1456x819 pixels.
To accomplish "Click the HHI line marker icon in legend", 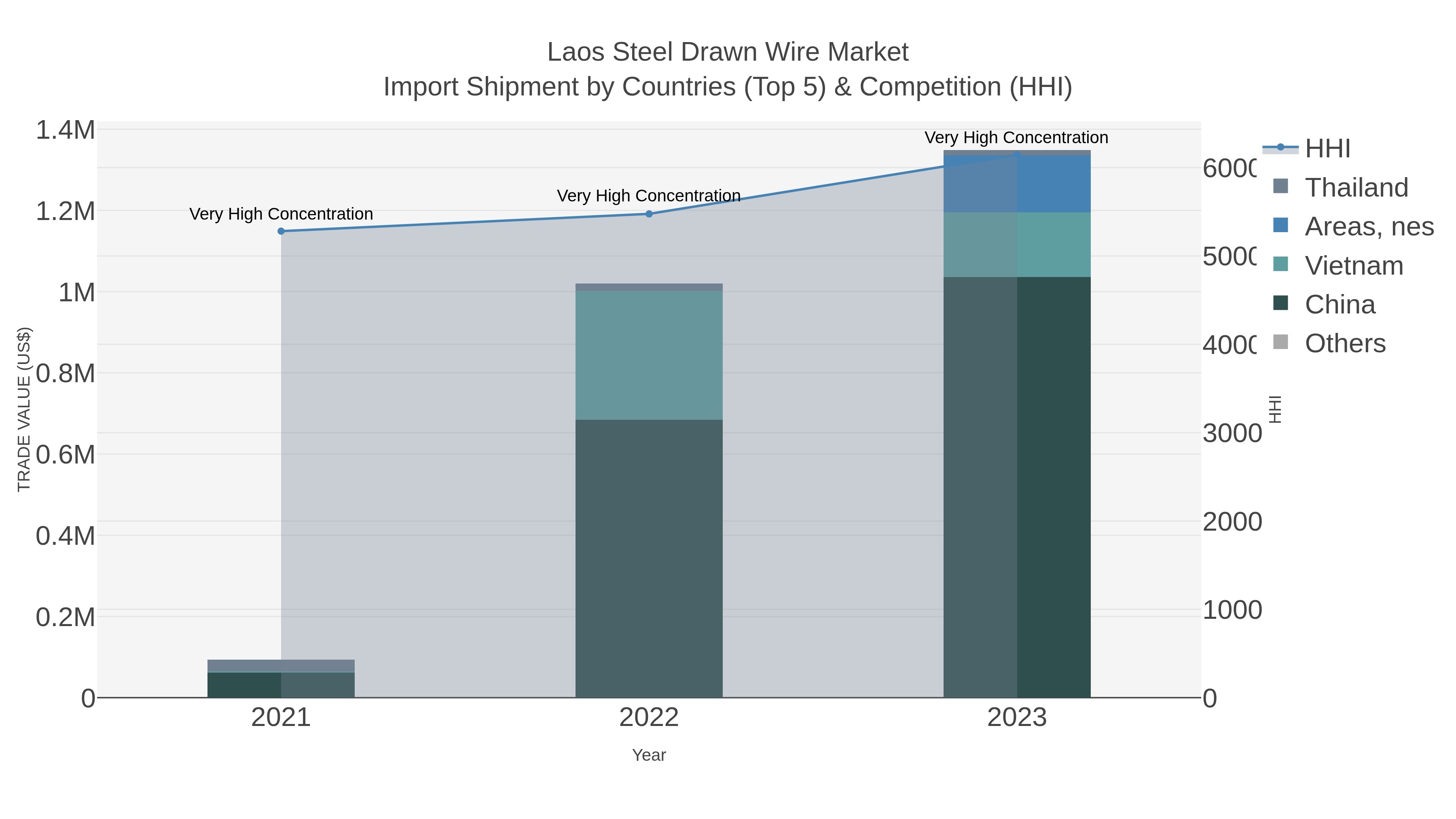I will point(1280,148).
